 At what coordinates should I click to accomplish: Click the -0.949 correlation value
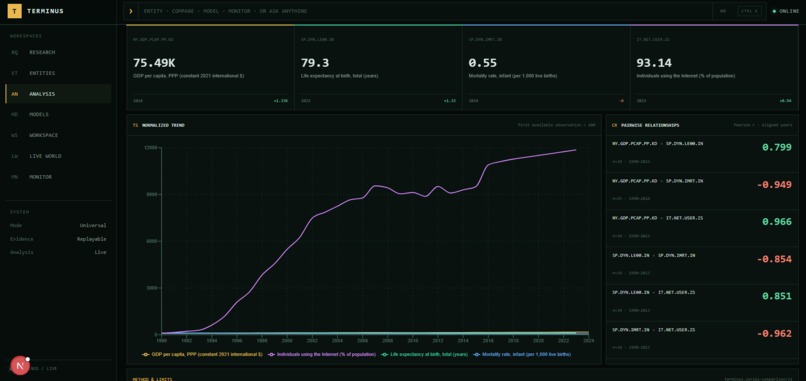(x=774, y=185)
